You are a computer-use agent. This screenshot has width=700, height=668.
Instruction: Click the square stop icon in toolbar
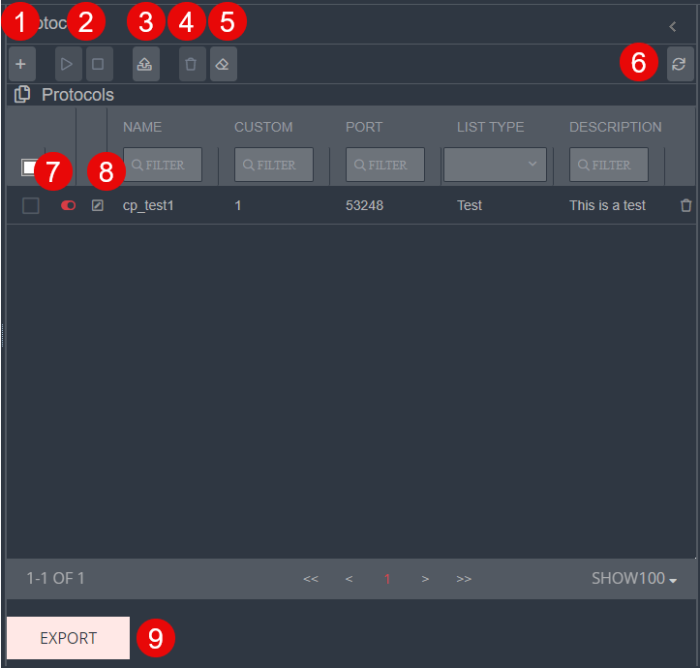pyautogui.click(x=98, y=64)
